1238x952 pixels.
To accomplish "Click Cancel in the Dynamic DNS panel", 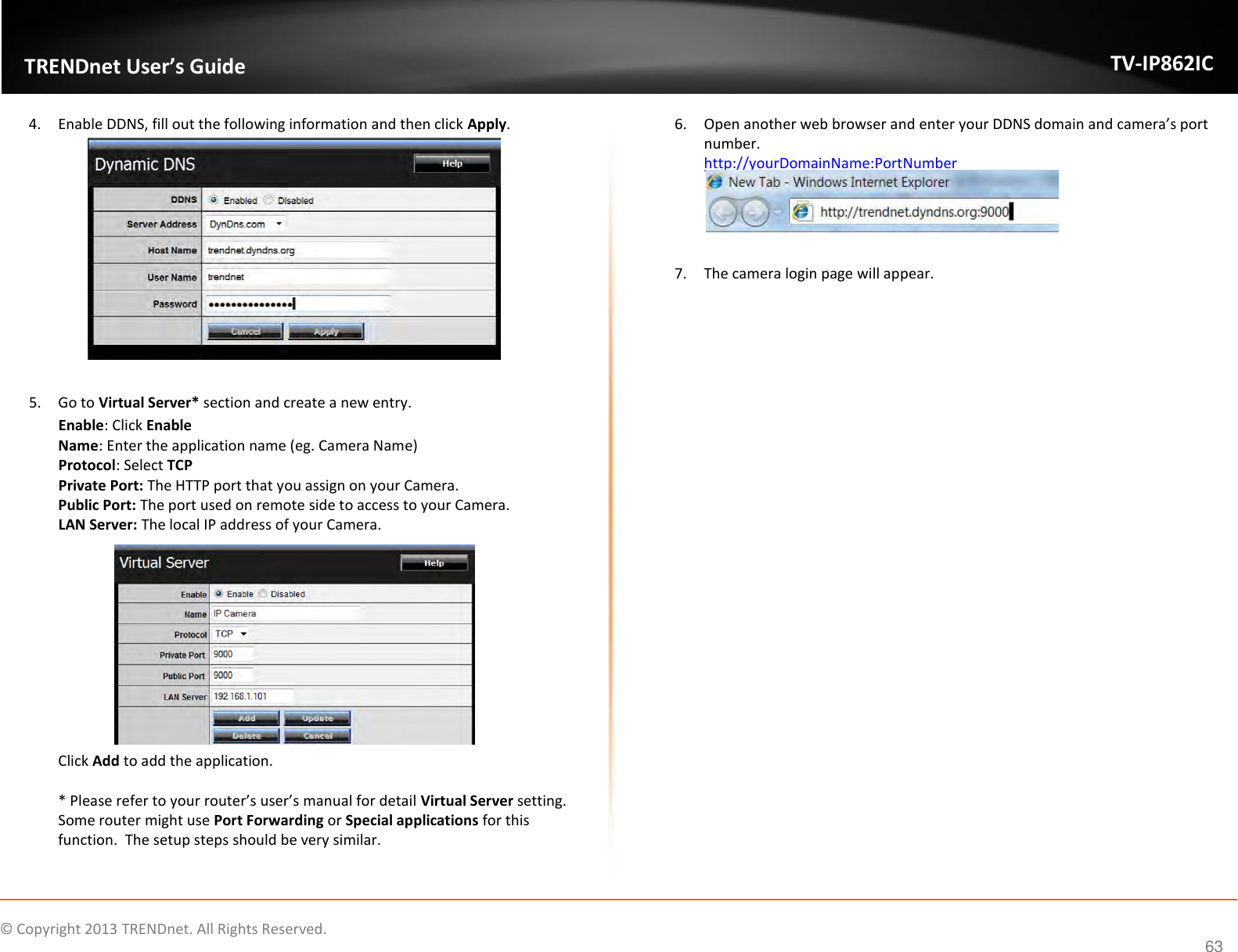I will coord(245,331).
